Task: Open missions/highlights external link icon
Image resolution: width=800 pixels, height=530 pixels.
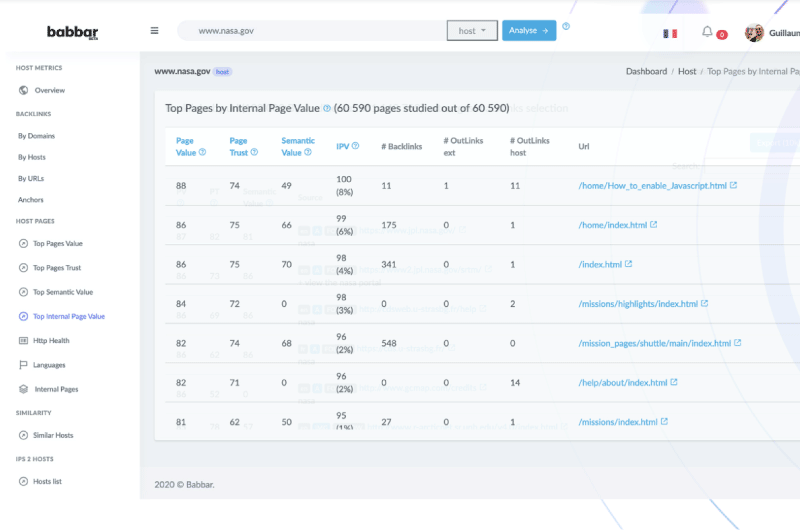Action: click(705, 303)
